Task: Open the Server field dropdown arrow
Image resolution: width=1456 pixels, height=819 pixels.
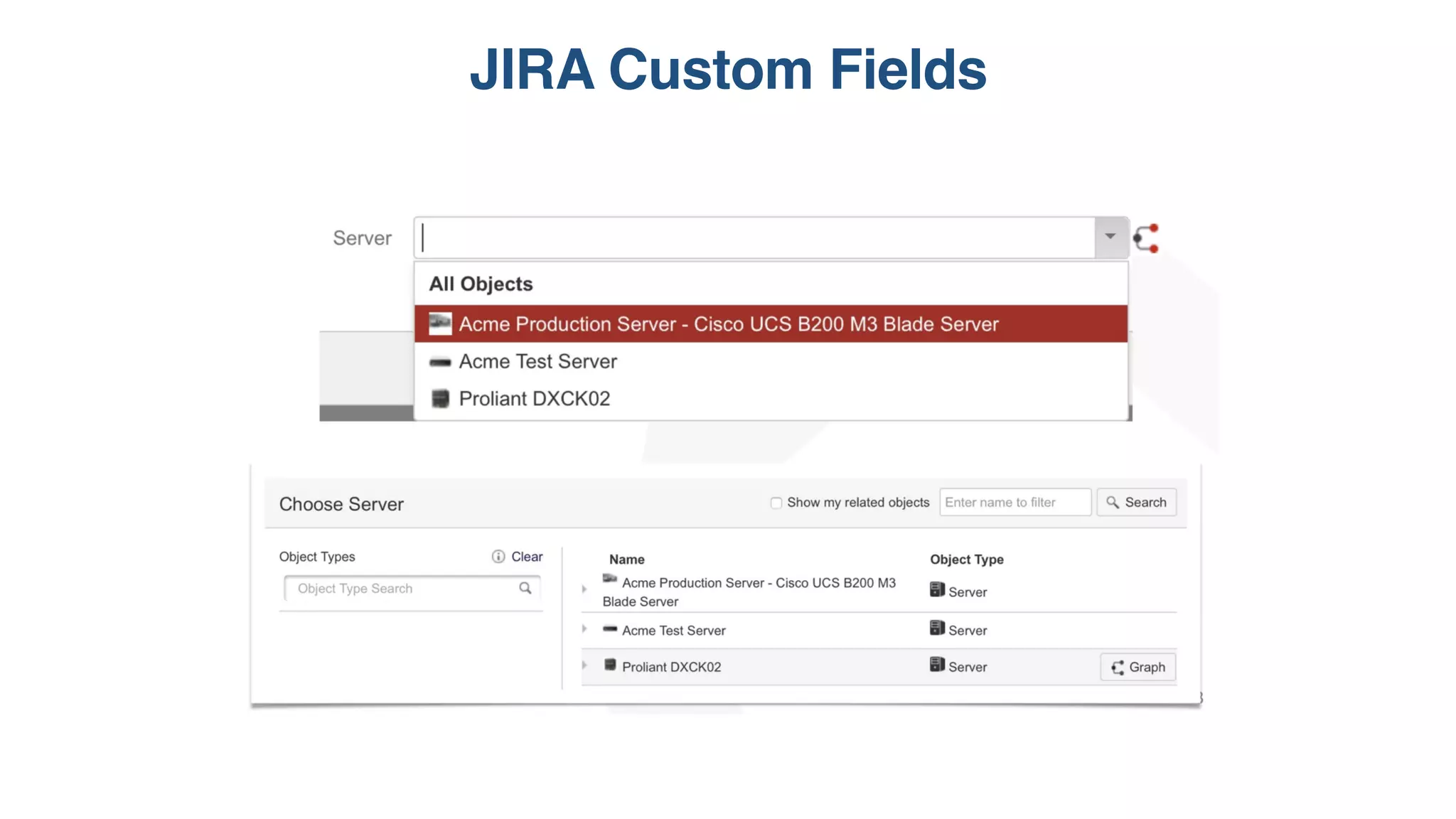Action: coord(1110,237)
